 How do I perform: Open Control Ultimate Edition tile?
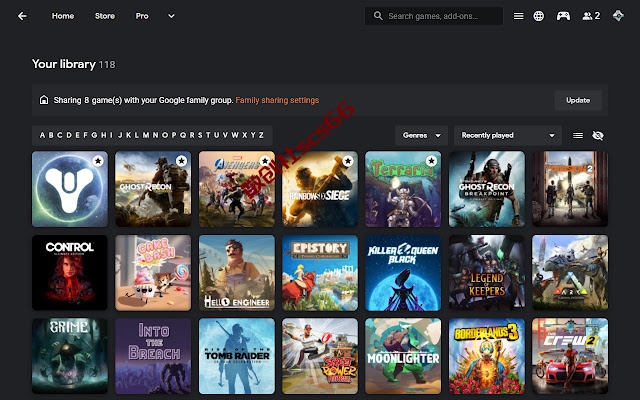(x=70, y=273)
